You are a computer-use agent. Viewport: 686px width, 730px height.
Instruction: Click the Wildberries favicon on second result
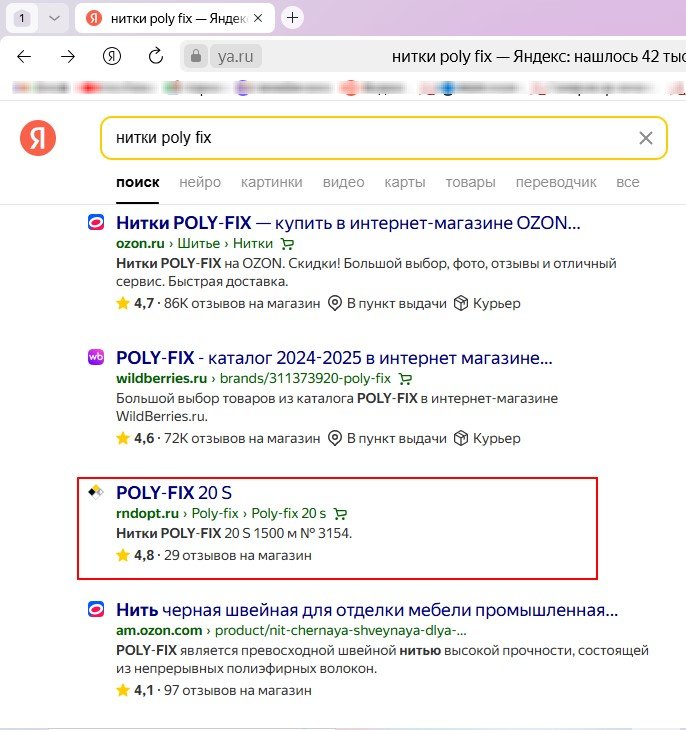(x=97, y=357)
